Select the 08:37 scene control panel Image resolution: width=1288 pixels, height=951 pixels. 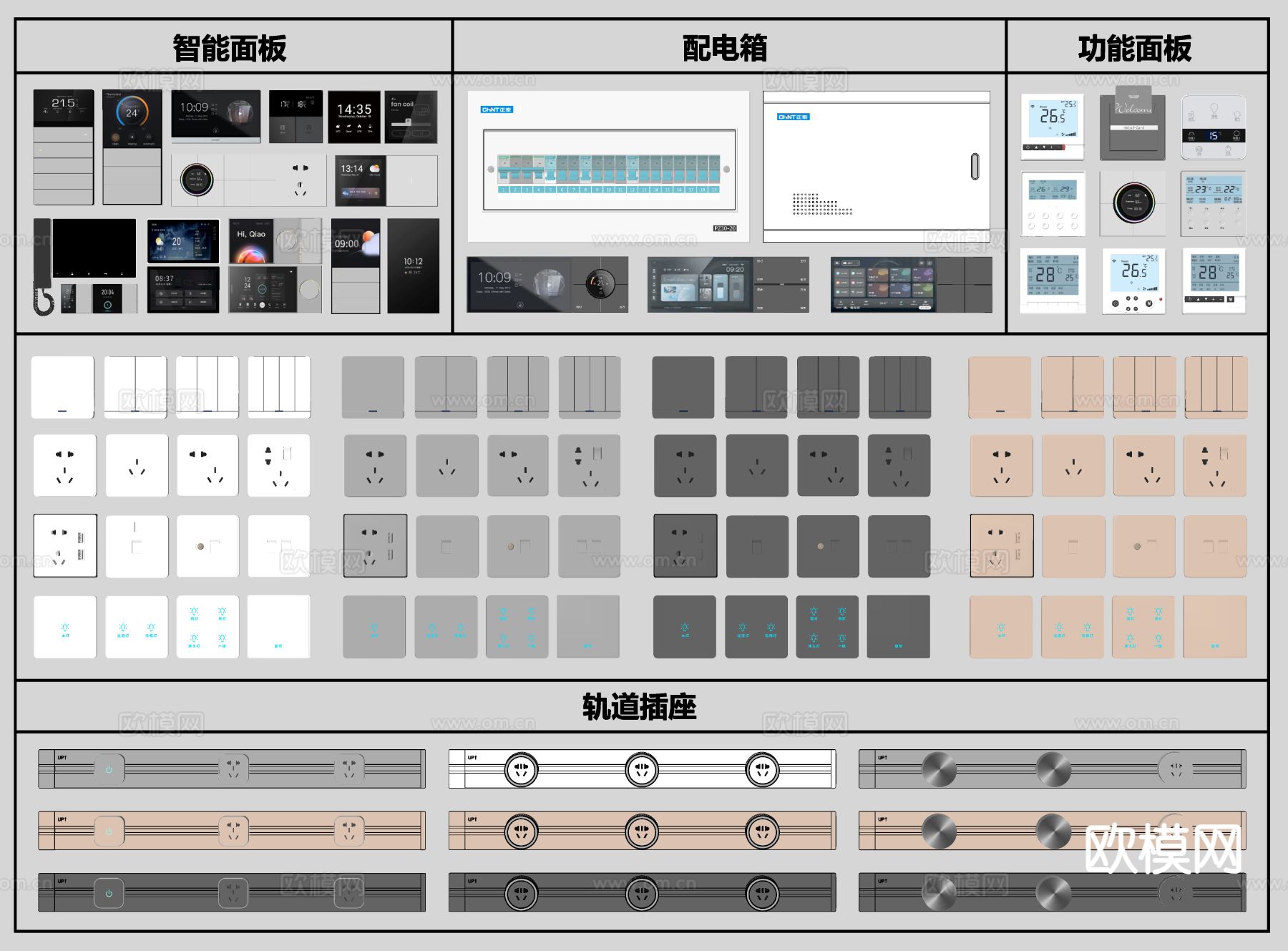click(183, 290)
